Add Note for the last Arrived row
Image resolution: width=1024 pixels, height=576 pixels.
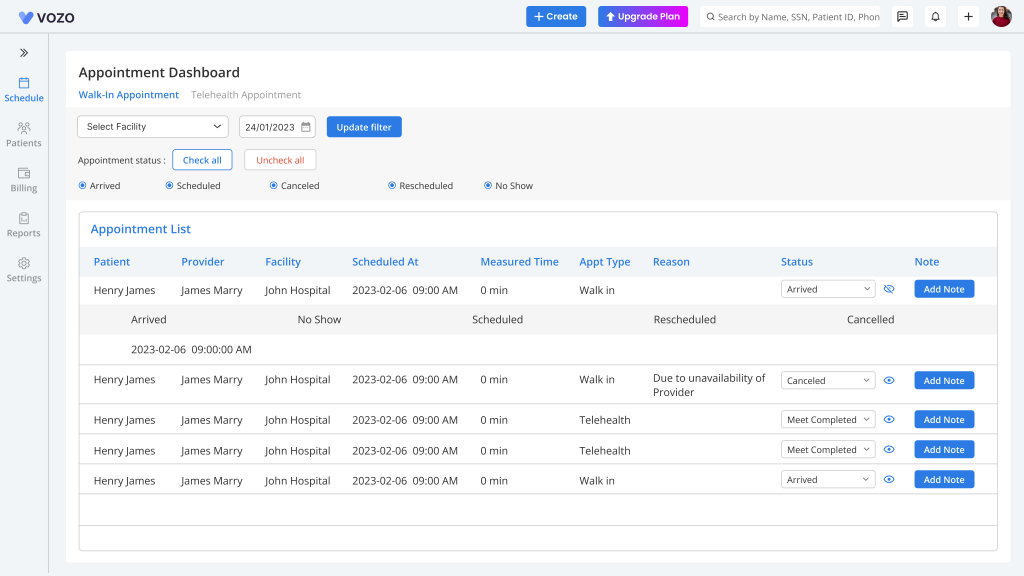coord(944,480)
